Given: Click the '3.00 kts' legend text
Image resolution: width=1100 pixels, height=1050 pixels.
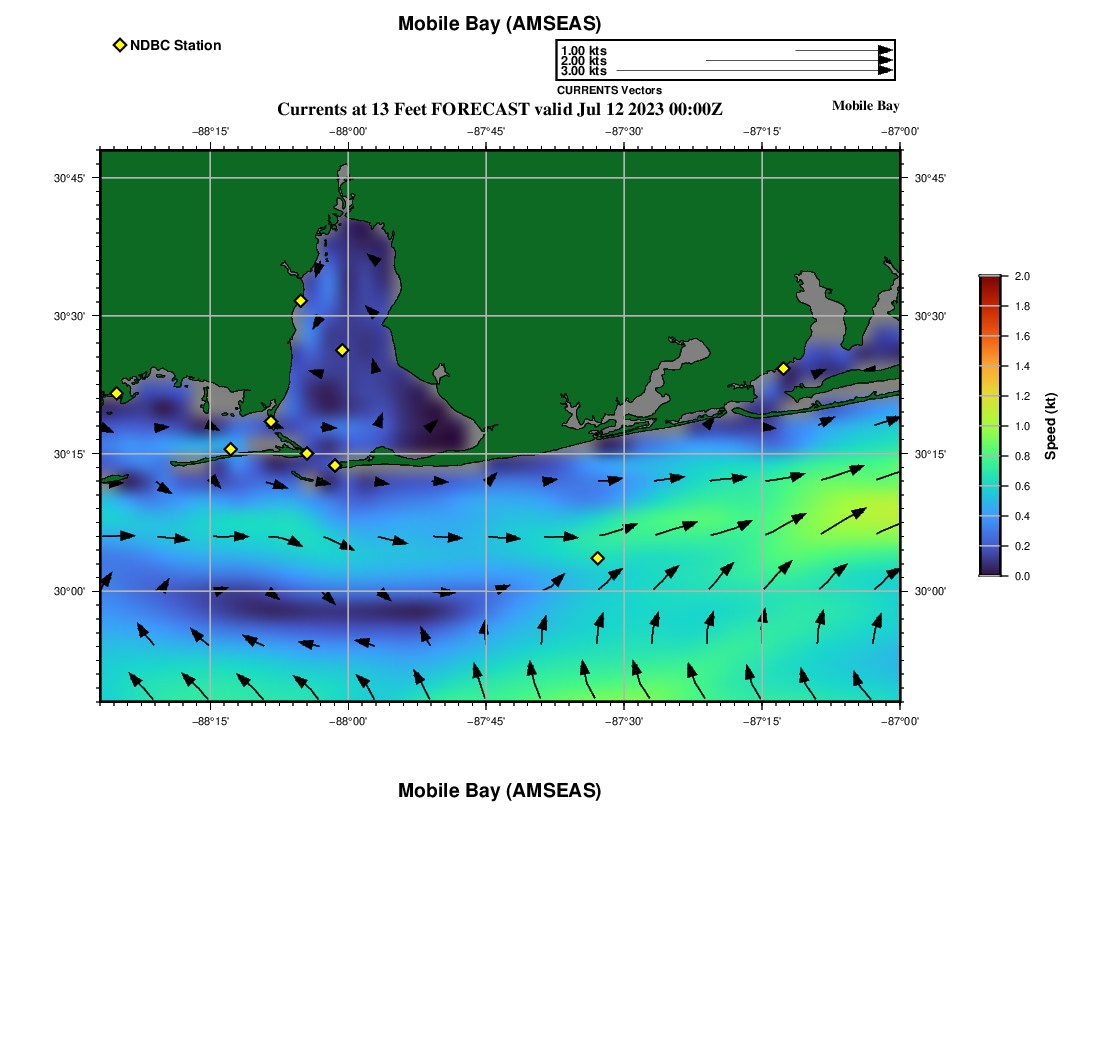Looking at the screenshot, I should click(x=584, y=71).
